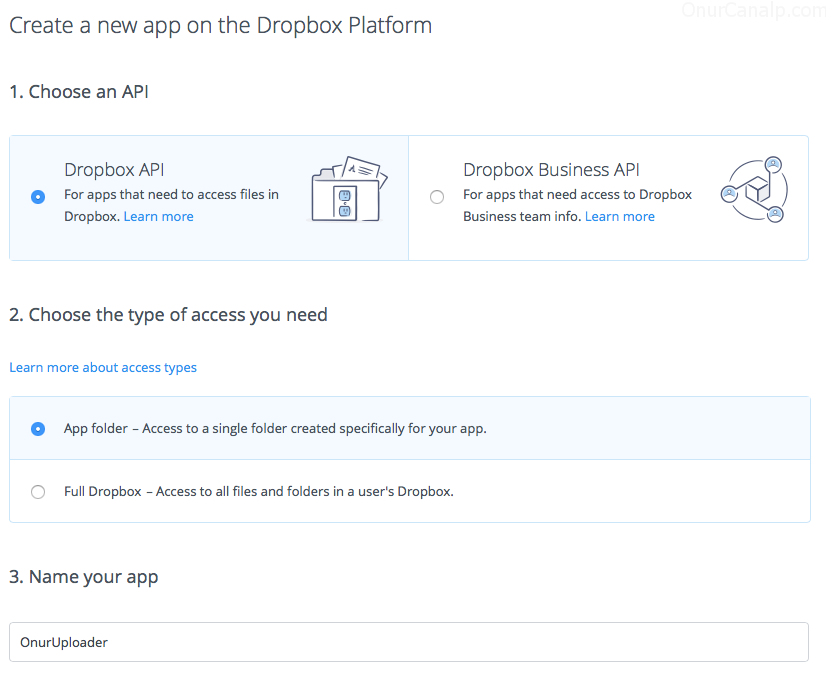The width and height of the screenshot is (826, 693).
Task: Click the Dropbox Business API team network icon
Action: 754,189
